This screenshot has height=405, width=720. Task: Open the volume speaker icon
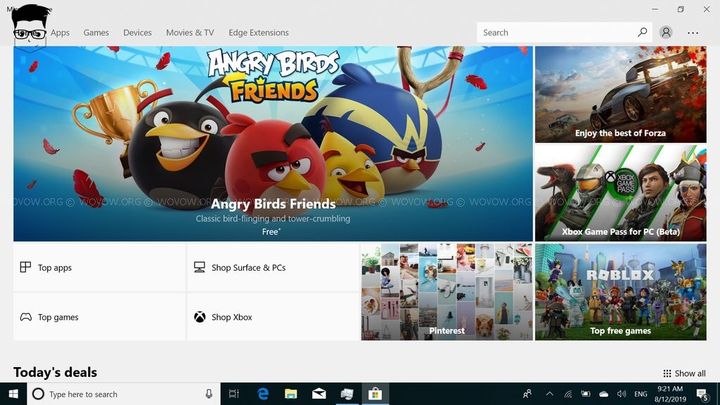(622, 394)
